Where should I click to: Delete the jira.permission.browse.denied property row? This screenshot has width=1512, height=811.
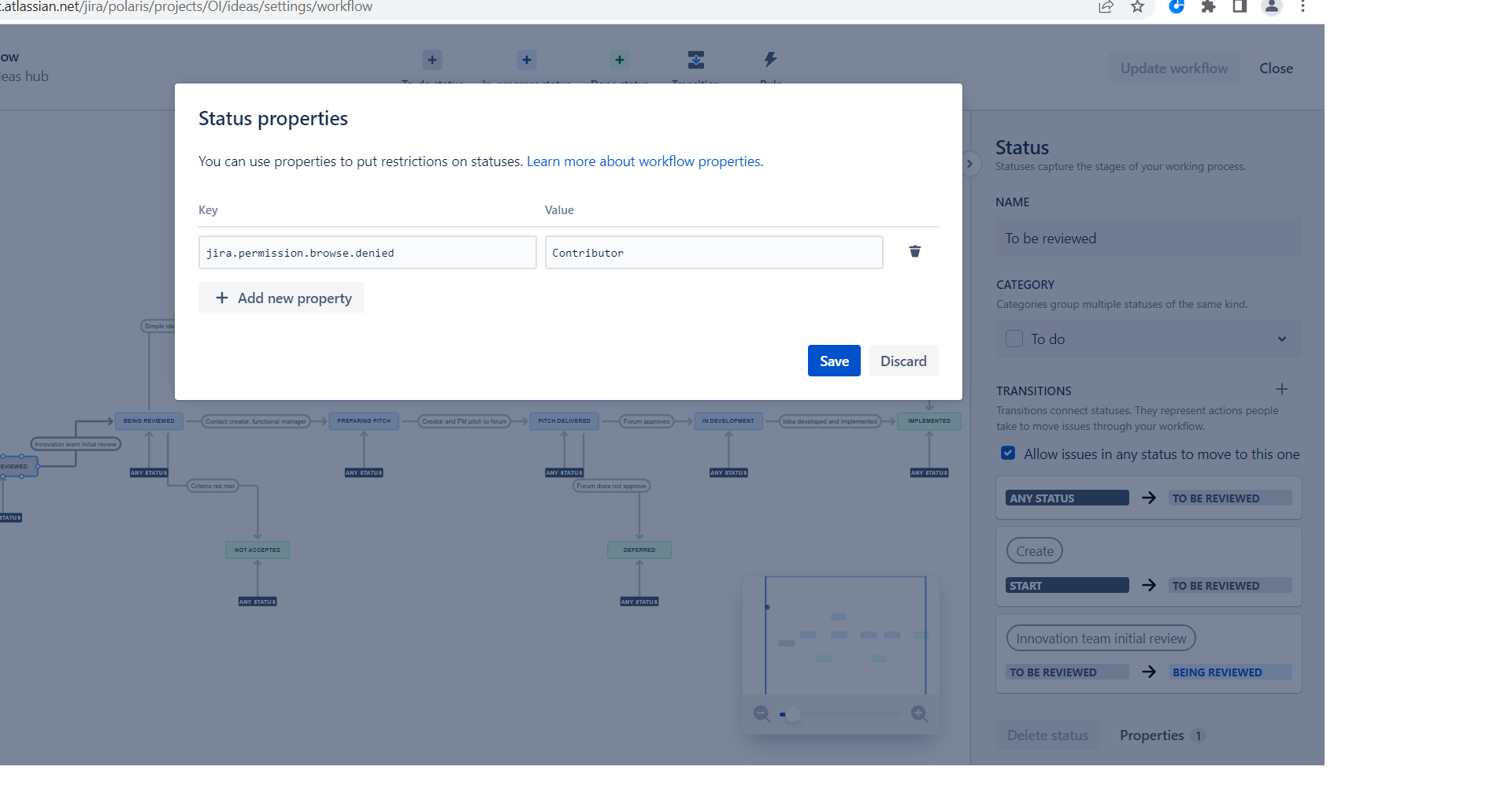[x=914, y=252]
